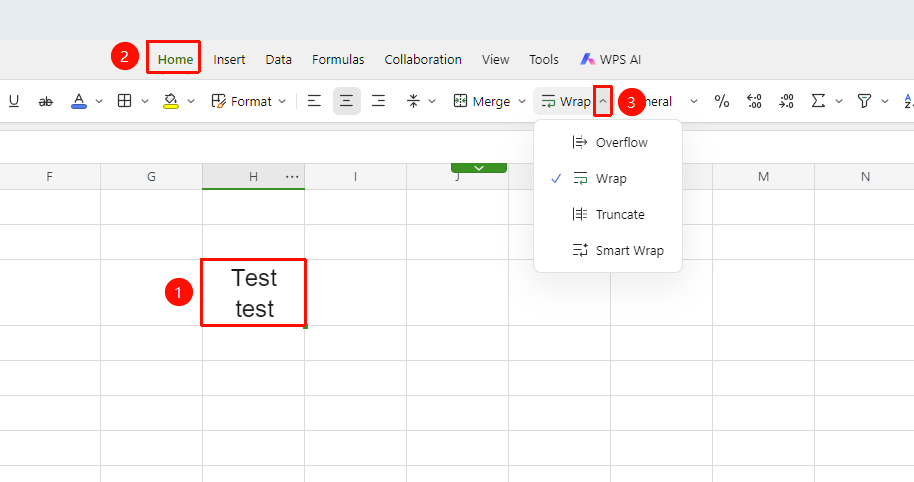Align text right
The width and height of the screenshot is (914, 482).
(x=378, y=101)
